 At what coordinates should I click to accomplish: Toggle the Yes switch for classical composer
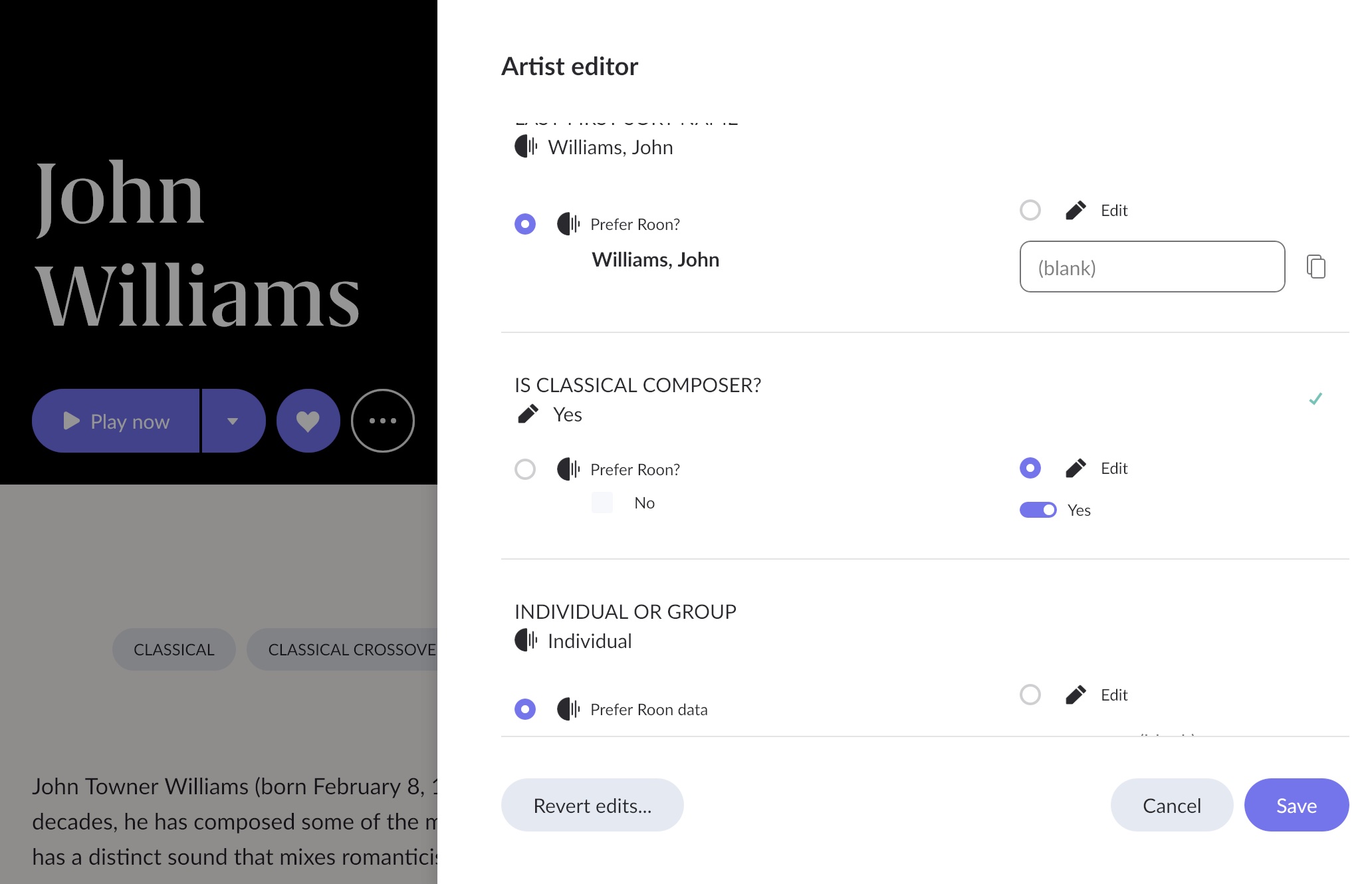pos(1038,510)
